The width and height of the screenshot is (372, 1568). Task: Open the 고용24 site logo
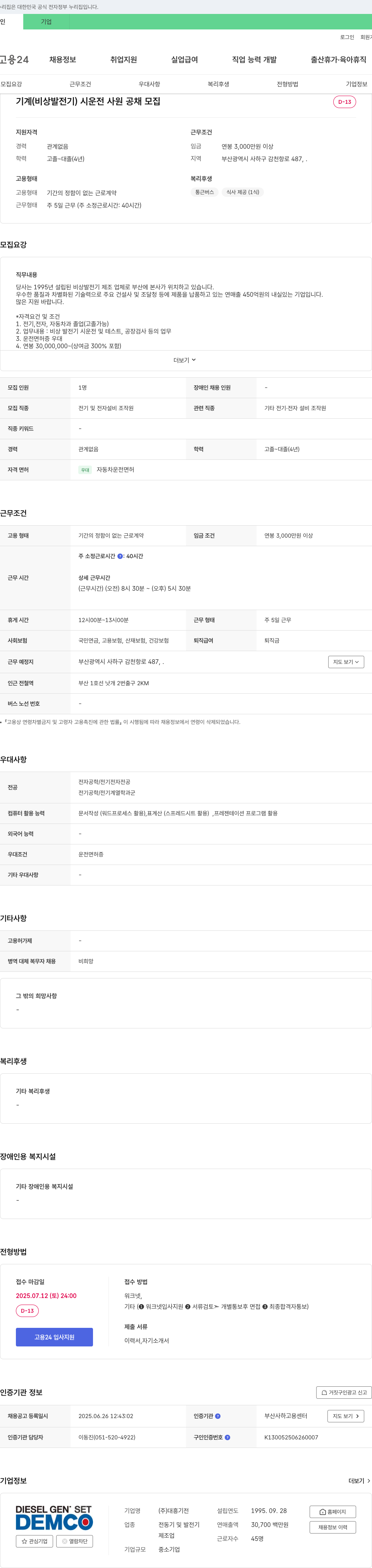click(x=14, y=60)
